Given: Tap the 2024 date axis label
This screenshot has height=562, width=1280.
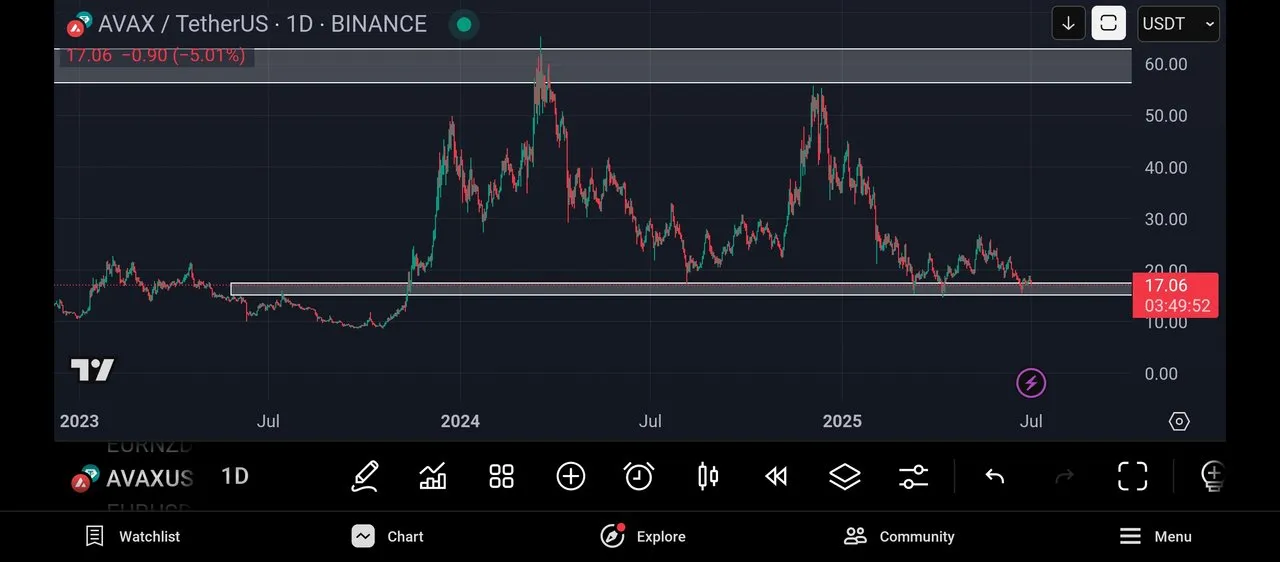Looking at the screenshot, I should coord(460,421).
